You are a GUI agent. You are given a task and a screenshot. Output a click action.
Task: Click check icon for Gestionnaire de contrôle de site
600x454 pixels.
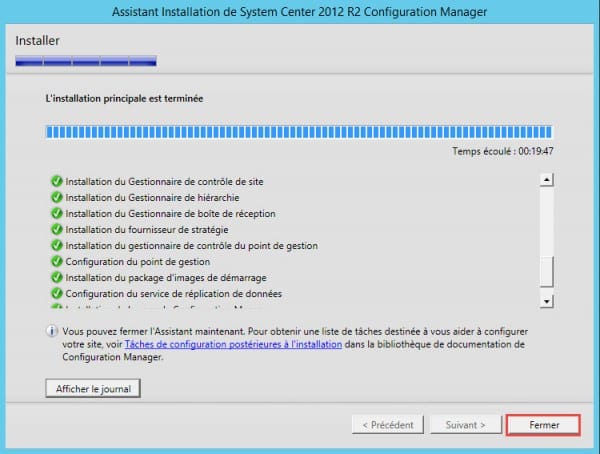(57, 181)
